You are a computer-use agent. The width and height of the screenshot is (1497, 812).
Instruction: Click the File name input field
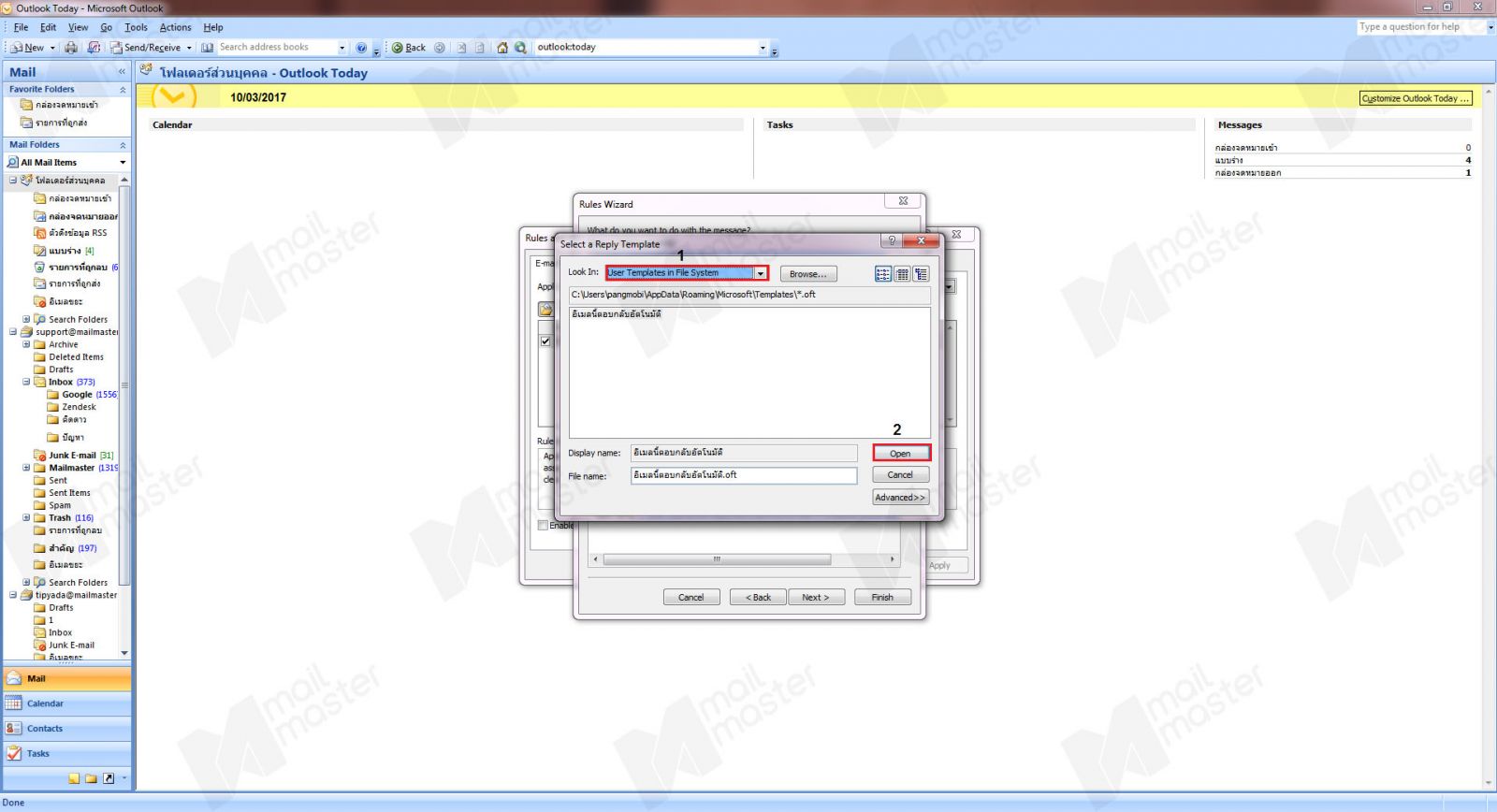tap(744, 475)
